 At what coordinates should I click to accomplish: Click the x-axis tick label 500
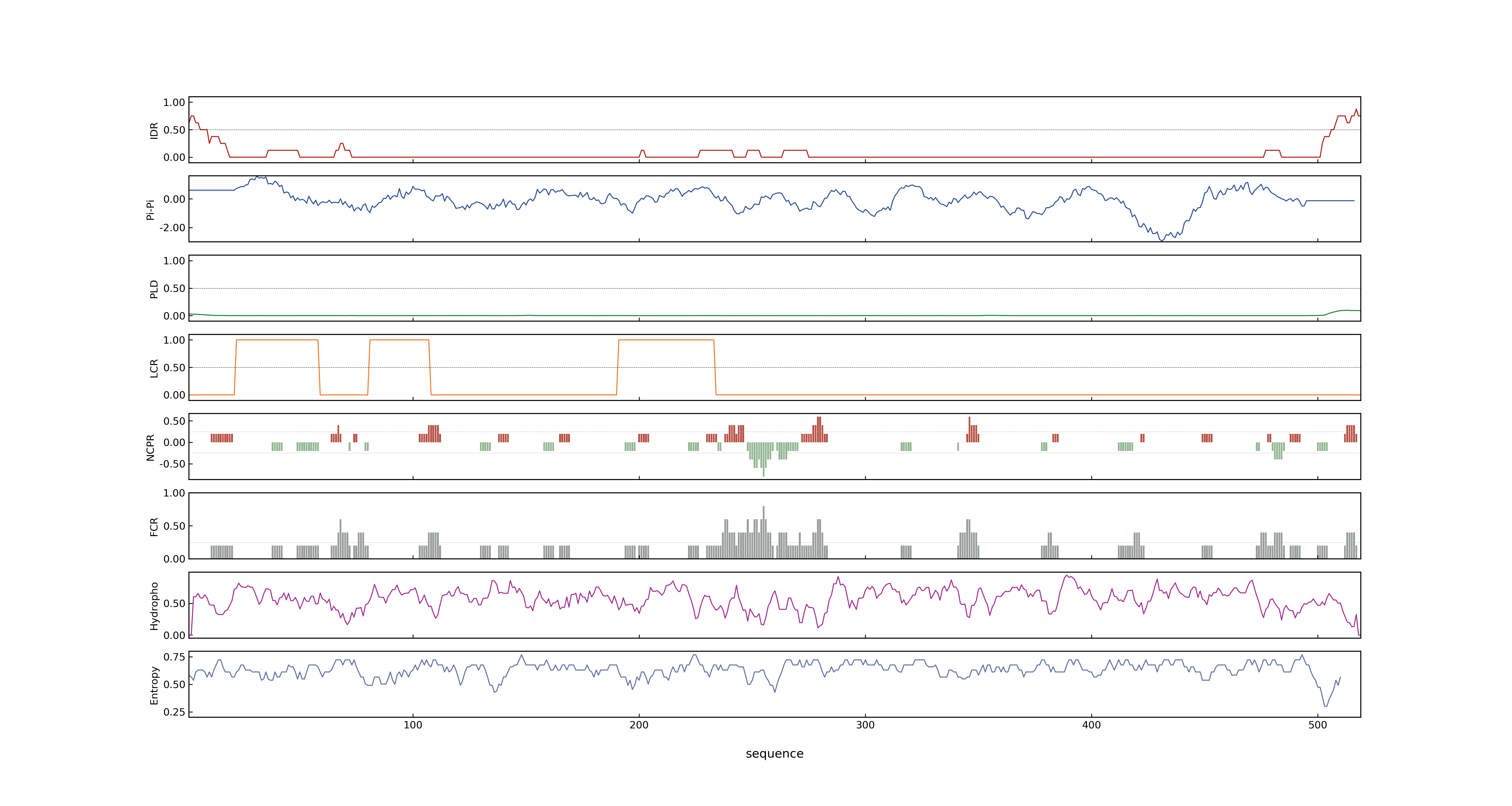tap(1318, 725)
